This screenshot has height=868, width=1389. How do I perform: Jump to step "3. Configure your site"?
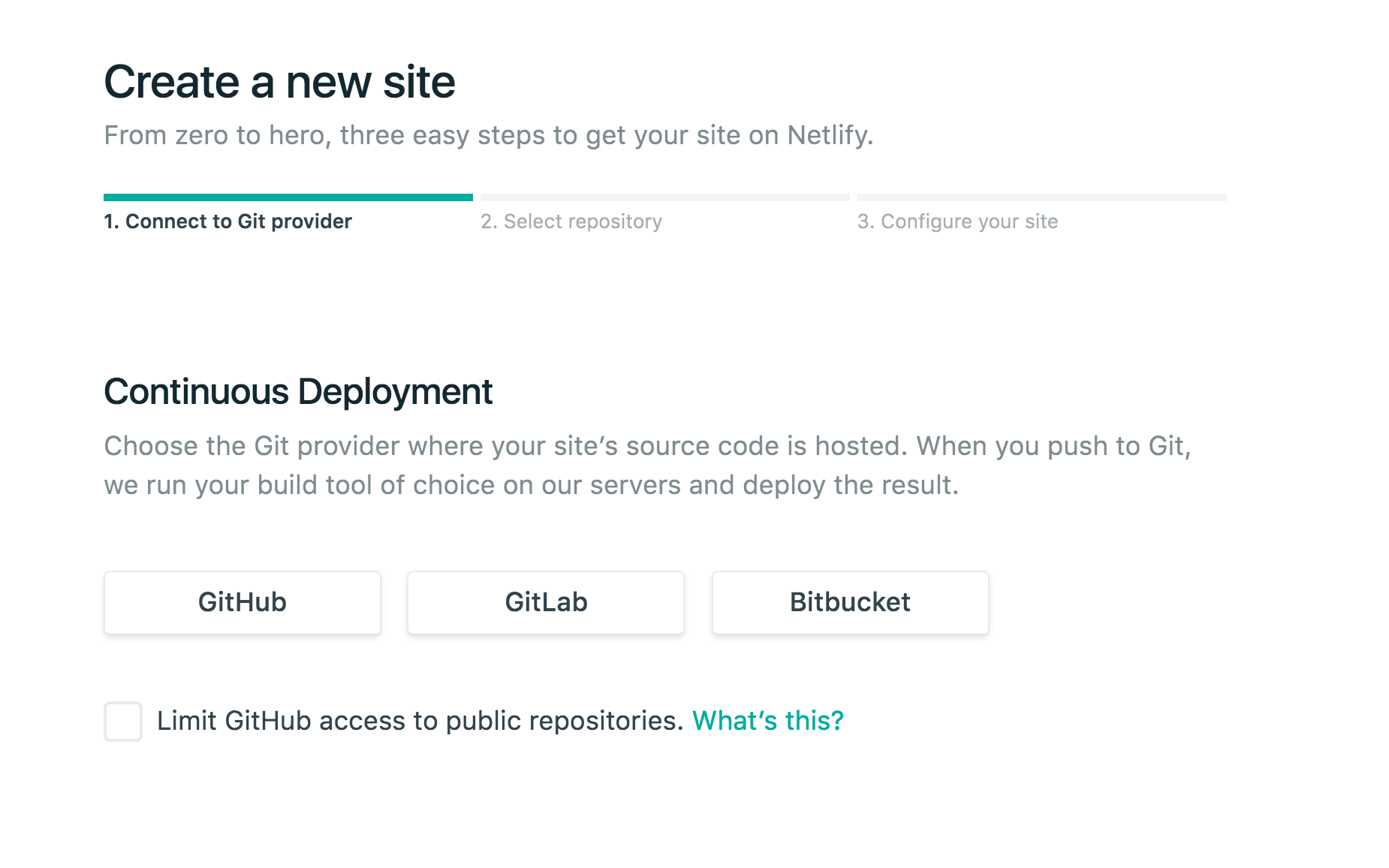[x=957, y=222]
